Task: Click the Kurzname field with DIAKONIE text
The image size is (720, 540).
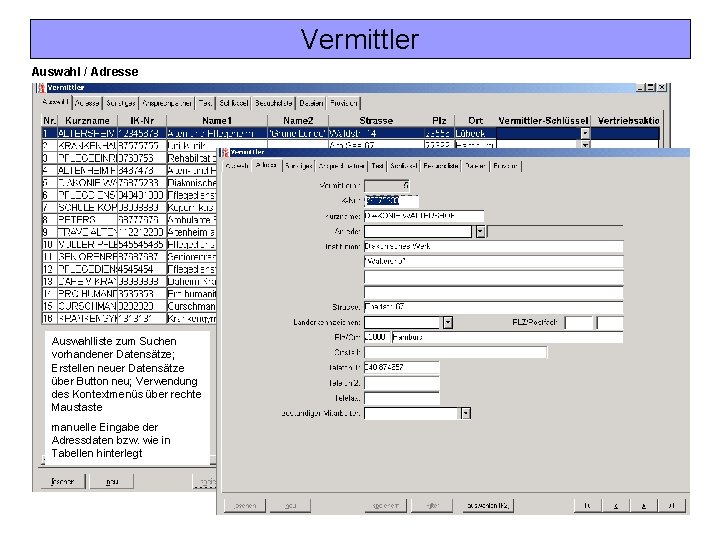Action: coord(424,216)
